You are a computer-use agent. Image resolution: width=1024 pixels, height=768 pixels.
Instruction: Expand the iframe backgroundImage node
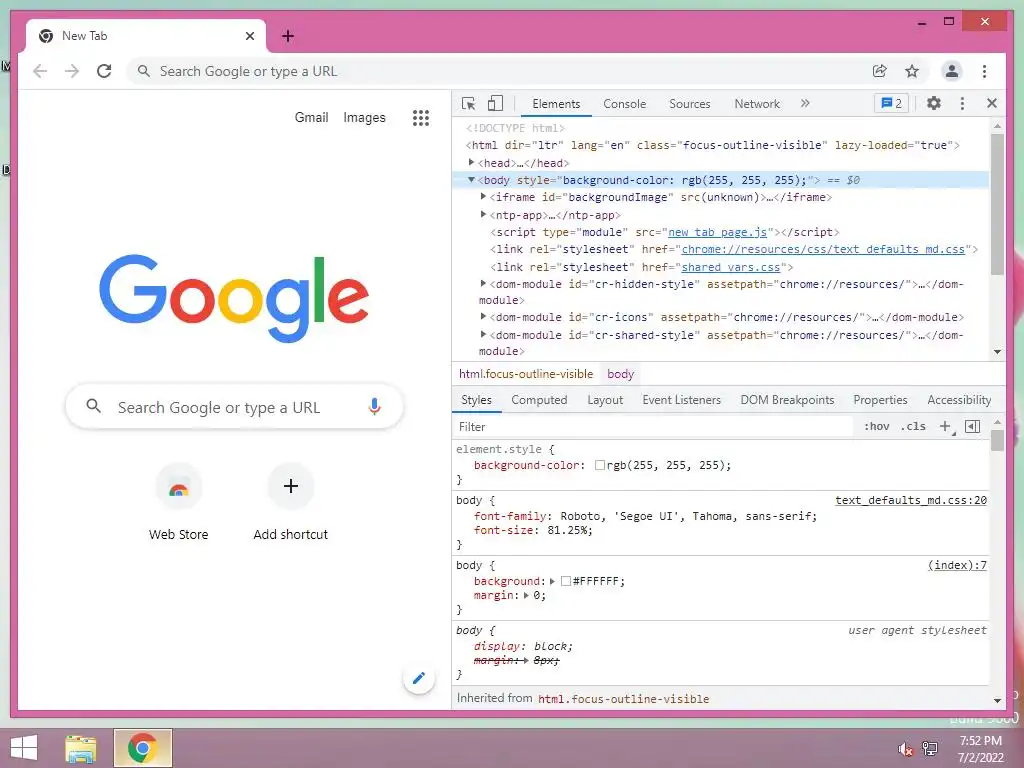(483, 197)
